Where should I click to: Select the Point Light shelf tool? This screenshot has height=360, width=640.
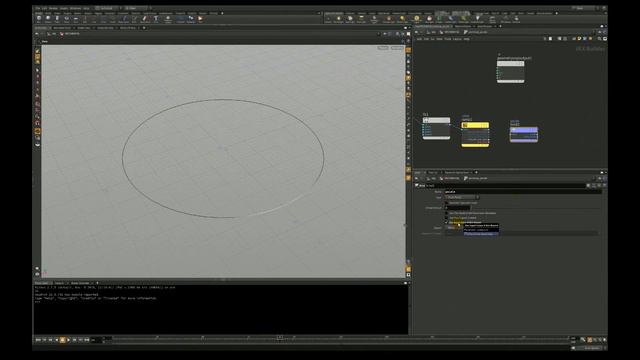coord(339,19)
